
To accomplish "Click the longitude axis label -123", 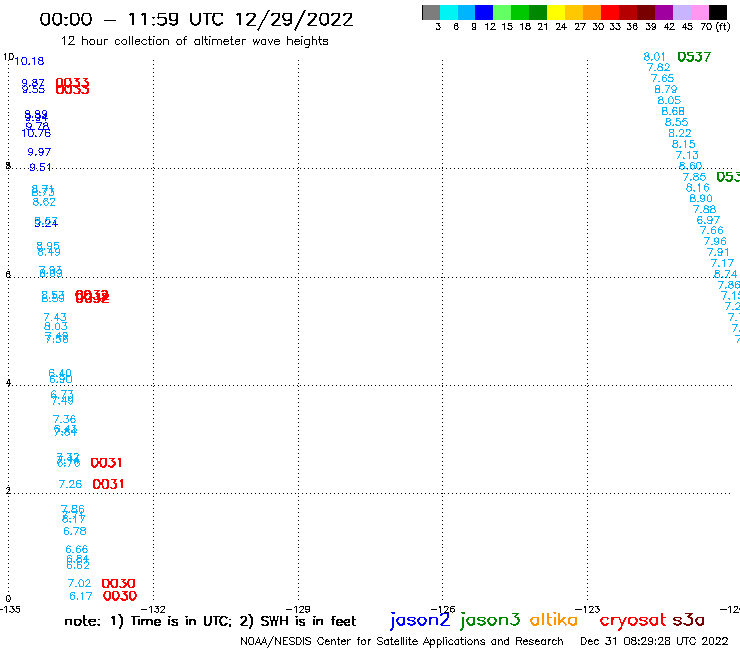I will tap(588, 609).
